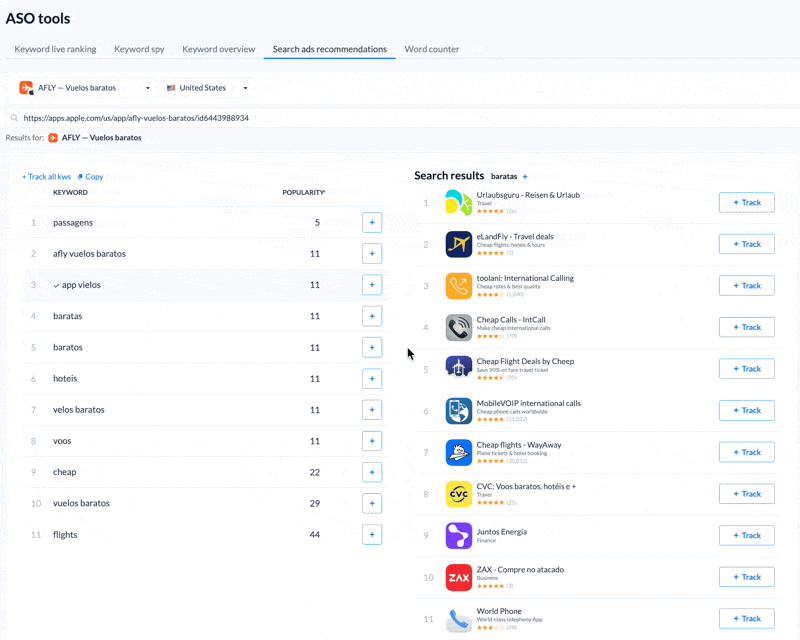Track the Urlaubsguru app

746,203
